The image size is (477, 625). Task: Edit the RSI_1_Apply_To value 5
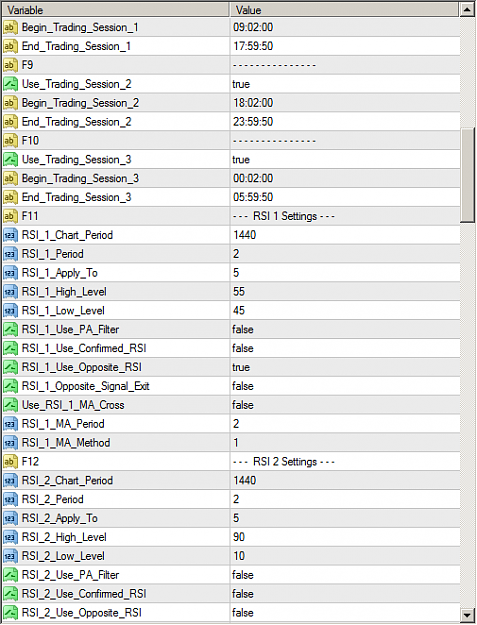point(236,273)
